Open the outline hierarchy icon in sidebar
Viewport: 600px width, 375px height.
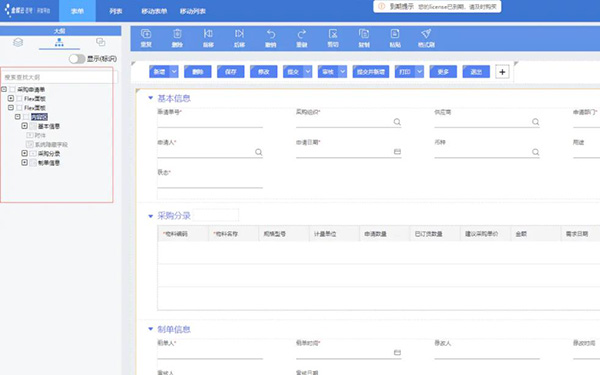pyautogui.click(x=59, y=42)
